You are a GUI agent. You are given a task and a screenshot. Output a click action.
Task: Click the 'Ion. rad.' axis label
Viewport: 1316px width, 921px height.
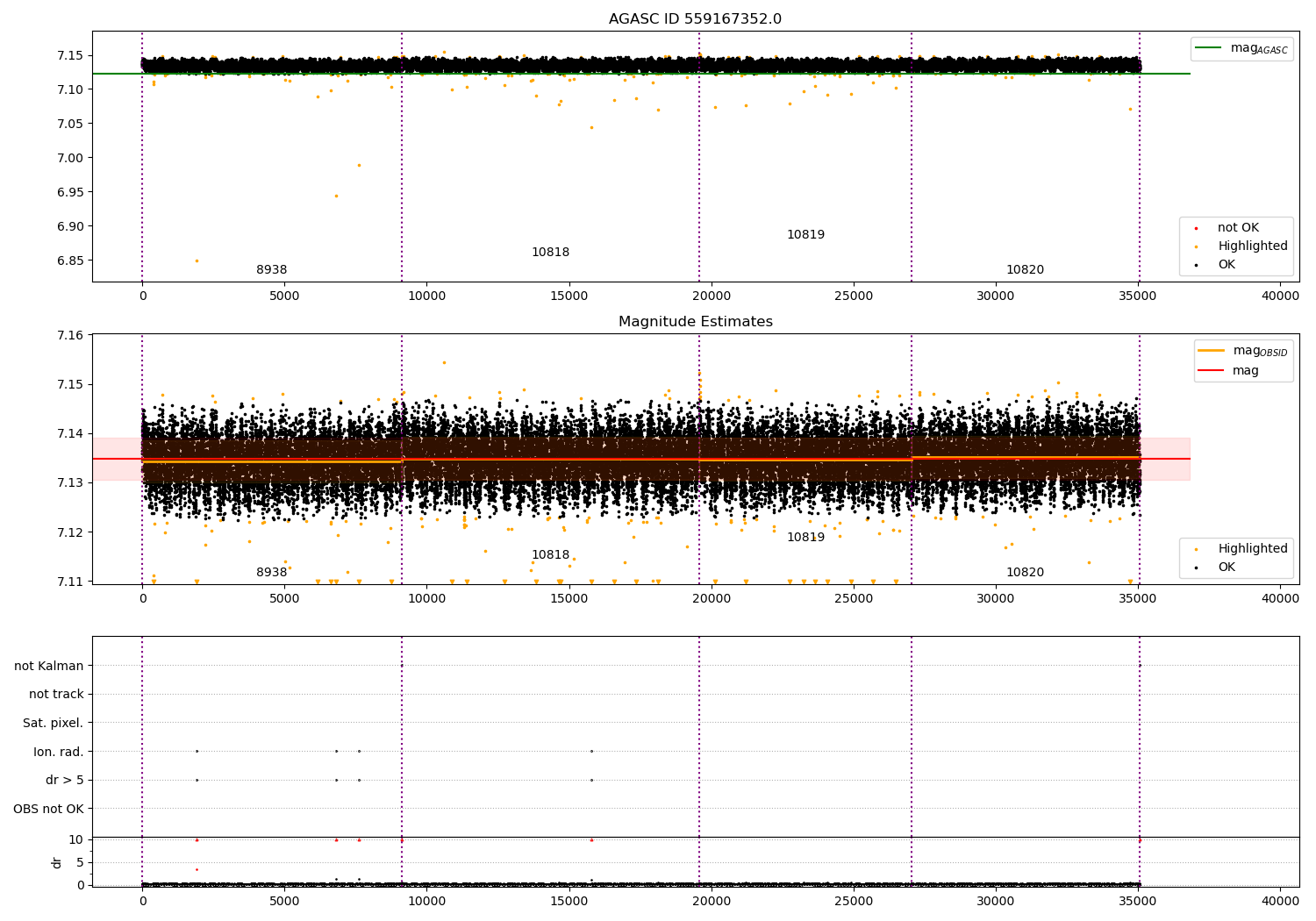[59, 752]
